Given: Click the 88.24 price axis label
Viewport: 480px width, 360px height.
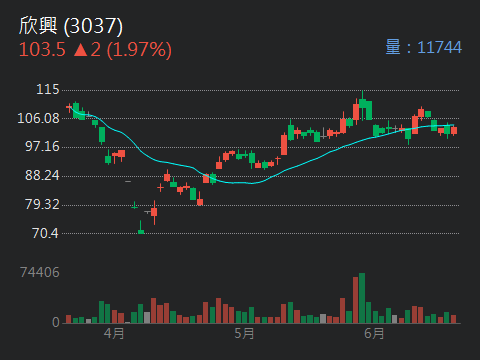Looking at the screenshot, I should click(x=42, y=176).
